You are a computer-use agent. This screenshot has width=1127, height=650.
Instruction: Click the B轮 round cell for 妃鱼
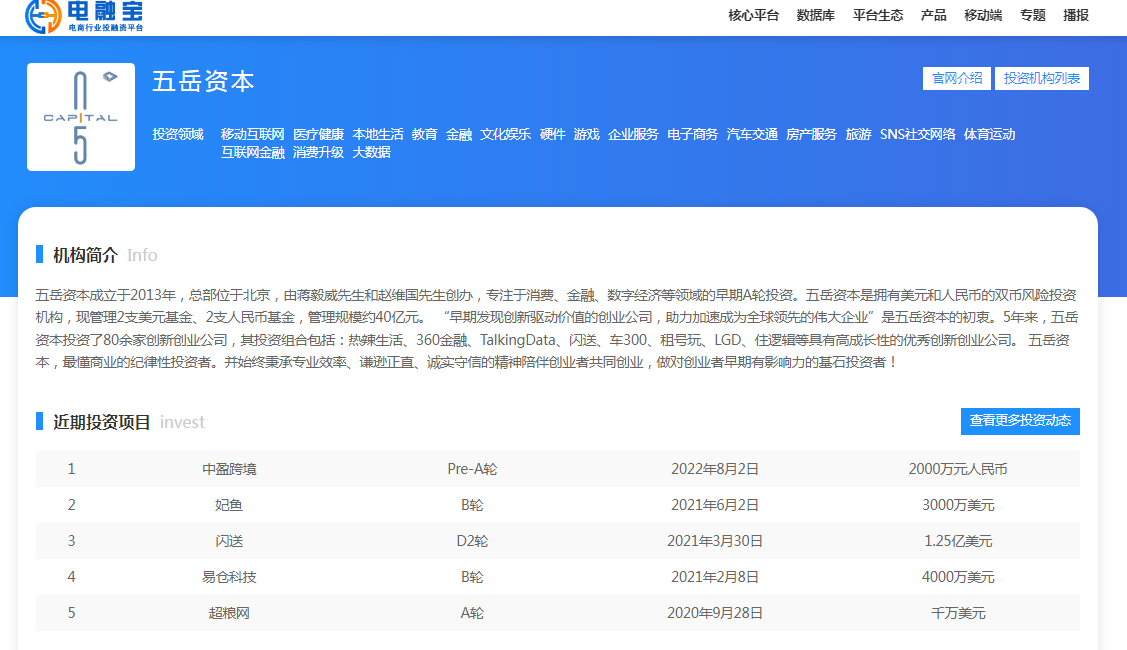pyautogui.click(x=472, y=505)
